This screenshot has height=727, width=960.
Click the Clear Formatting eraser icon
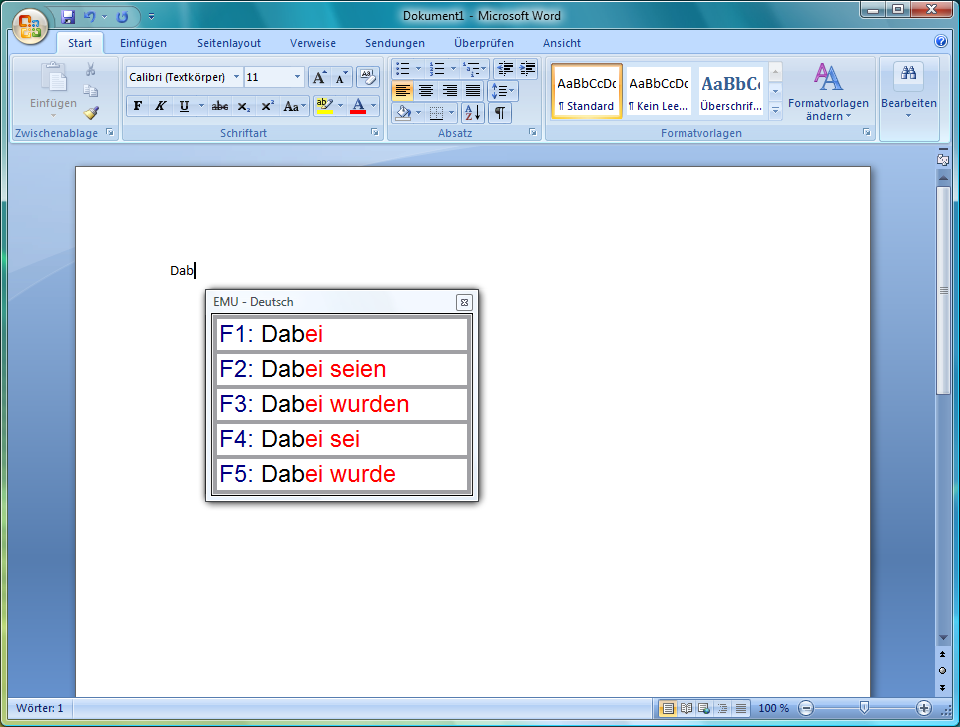pyautogui.click(x=367, y=77)
